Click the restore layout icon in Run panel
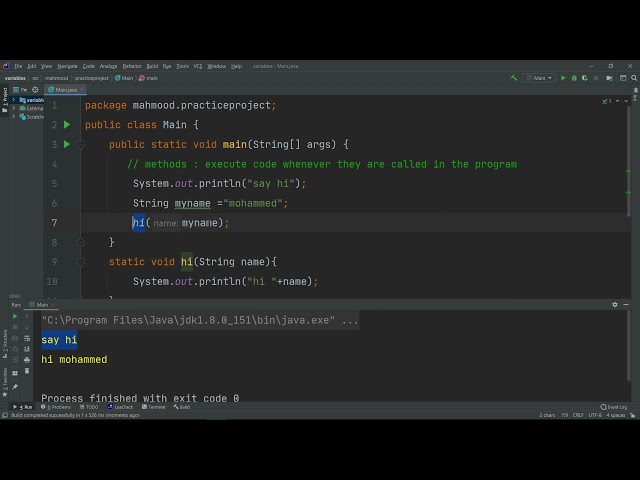 click(15, 373)
